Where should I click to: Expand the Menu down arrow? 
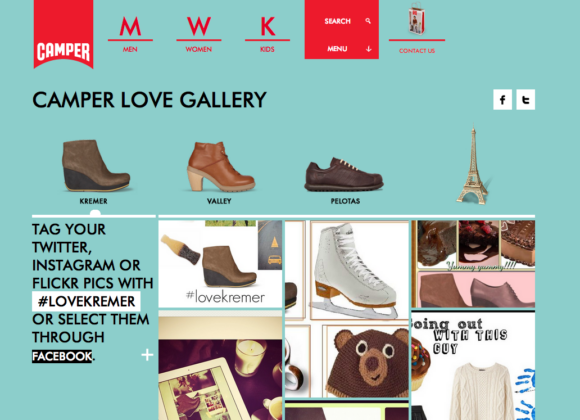[368, 49]
